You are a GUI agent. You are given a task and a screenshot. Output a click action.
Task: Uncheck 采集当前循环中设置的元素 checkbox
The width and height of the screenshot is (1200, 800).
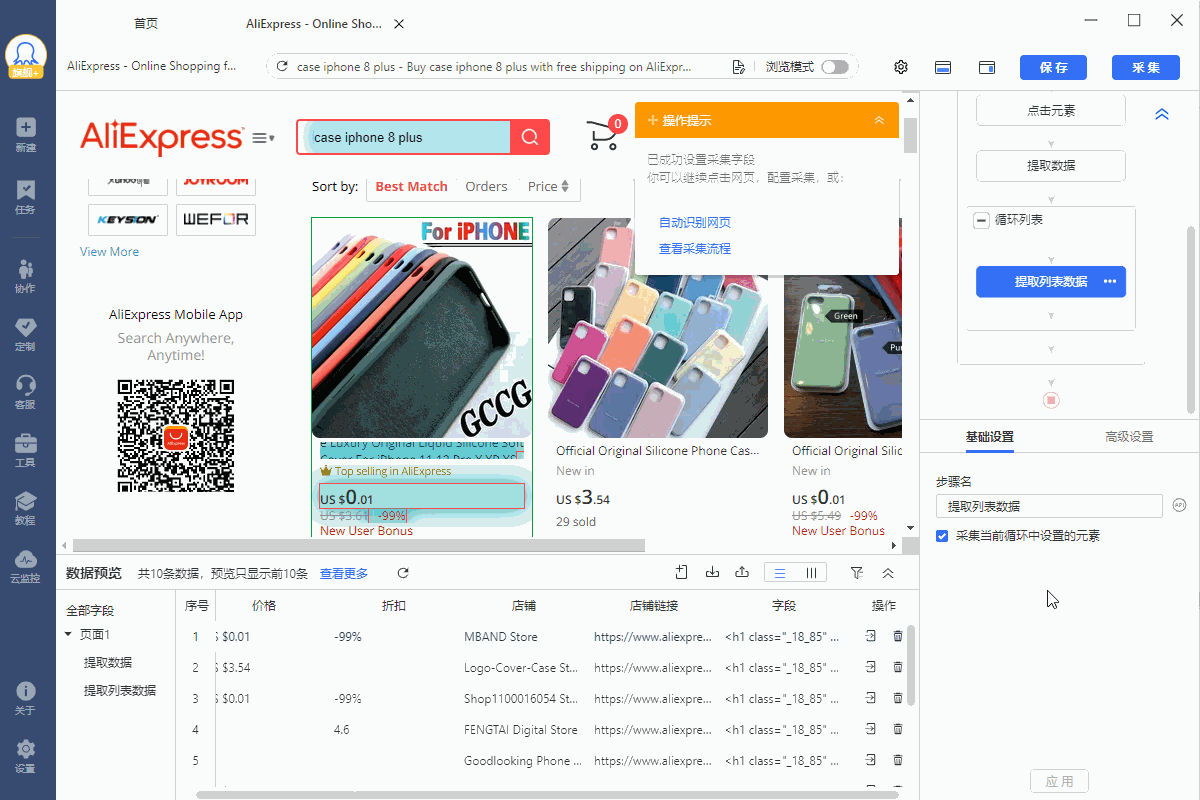coord(942,536)
